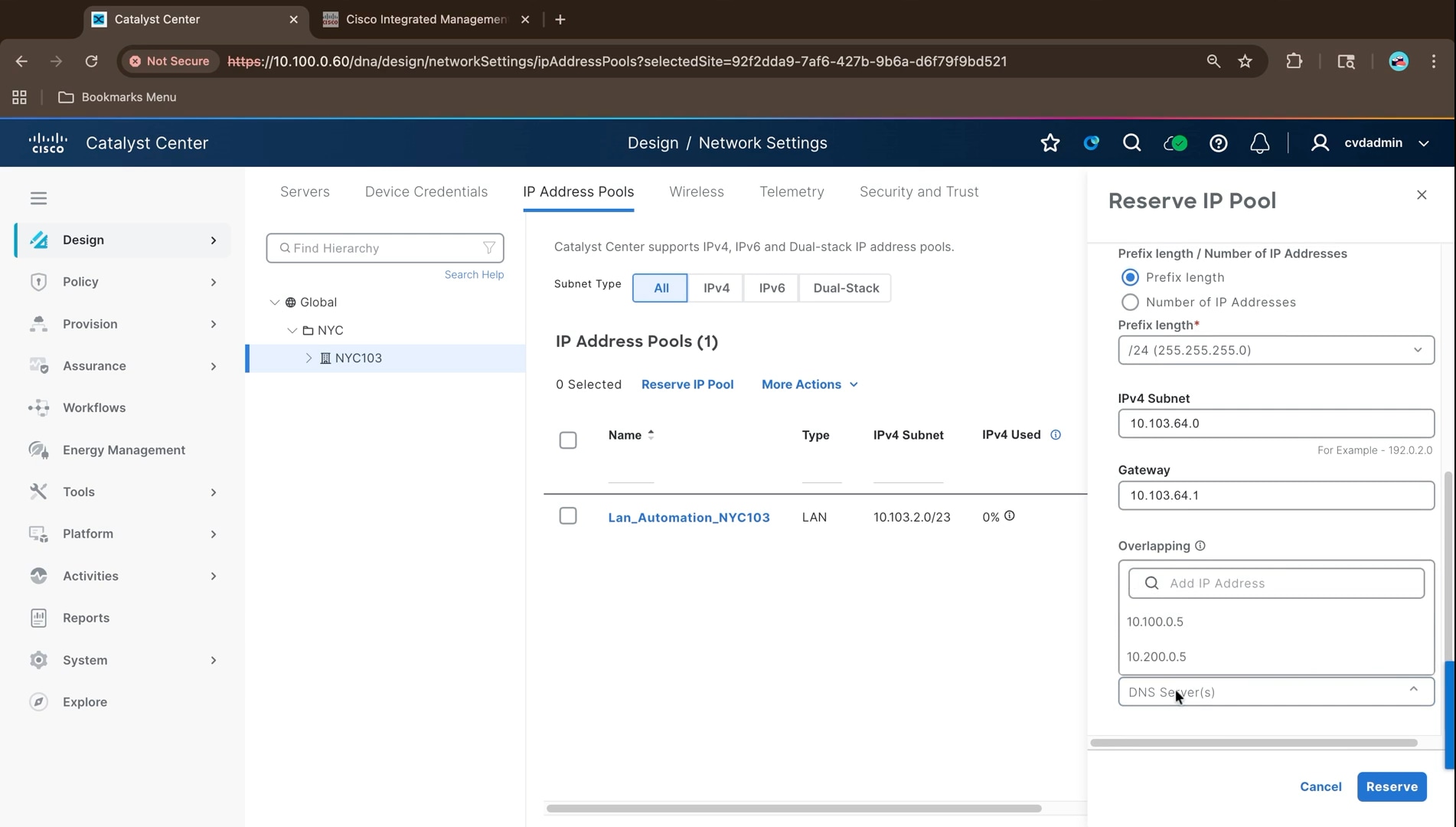This screenshot has height=827, width=1456.
Task: Open the global search magnifier in header
Action: [1131, 143]
